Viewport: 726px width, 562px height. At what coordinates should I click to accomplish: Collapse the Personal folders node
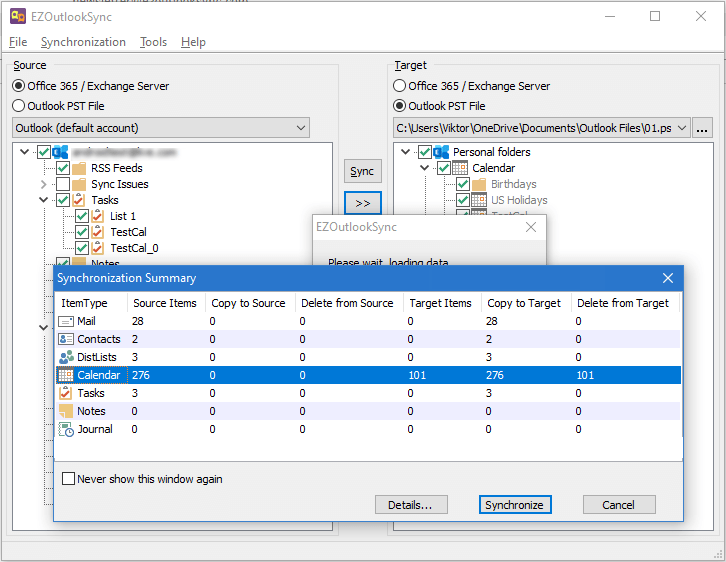(406, 151)
